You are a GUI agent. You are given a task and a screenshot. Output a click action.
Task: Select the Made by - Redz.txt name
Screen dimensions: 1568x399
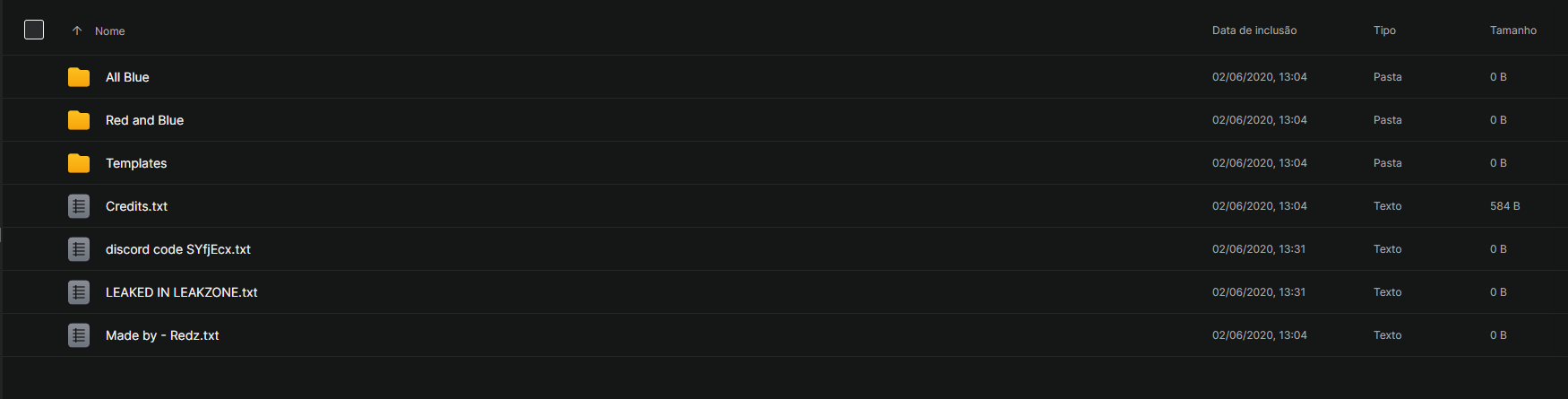pos(162,335)
